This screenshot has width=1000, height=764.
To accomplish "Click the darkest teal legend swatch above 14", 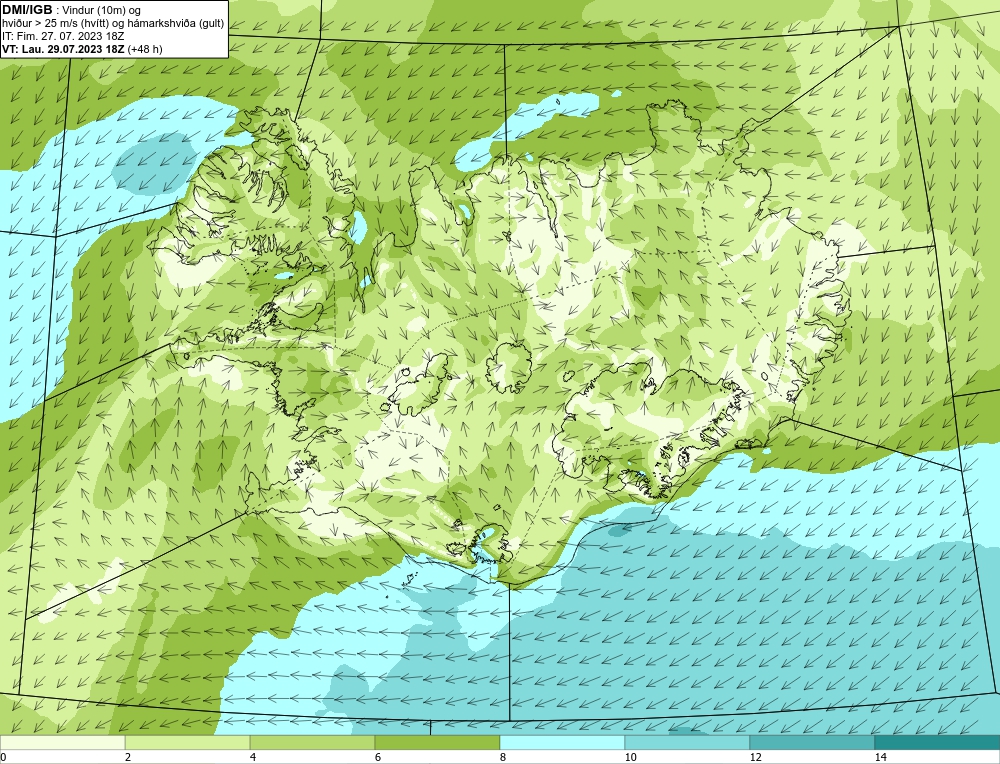I will [x=937, y=742].
